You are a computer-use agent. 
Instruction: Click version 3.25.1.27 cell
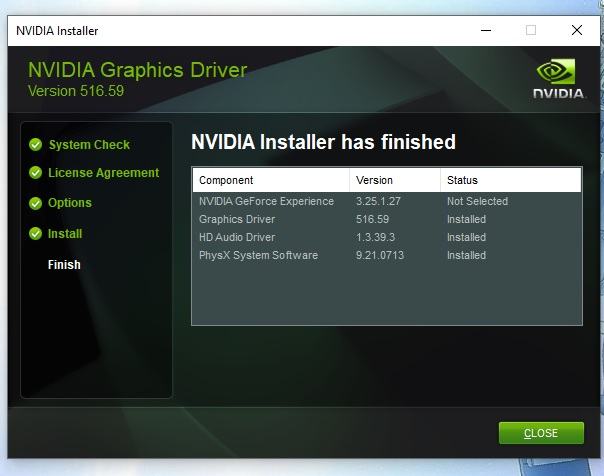[378, 201]
